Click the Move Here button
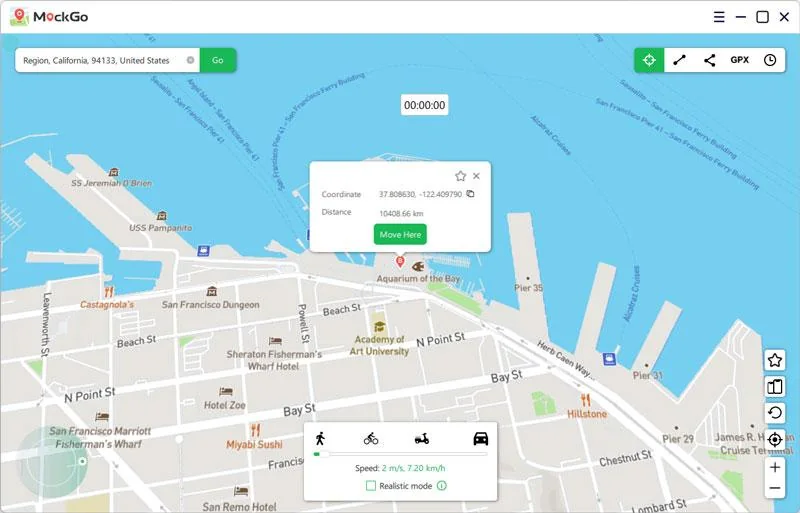This screenshot has height=513, width=800. [400, 234]
